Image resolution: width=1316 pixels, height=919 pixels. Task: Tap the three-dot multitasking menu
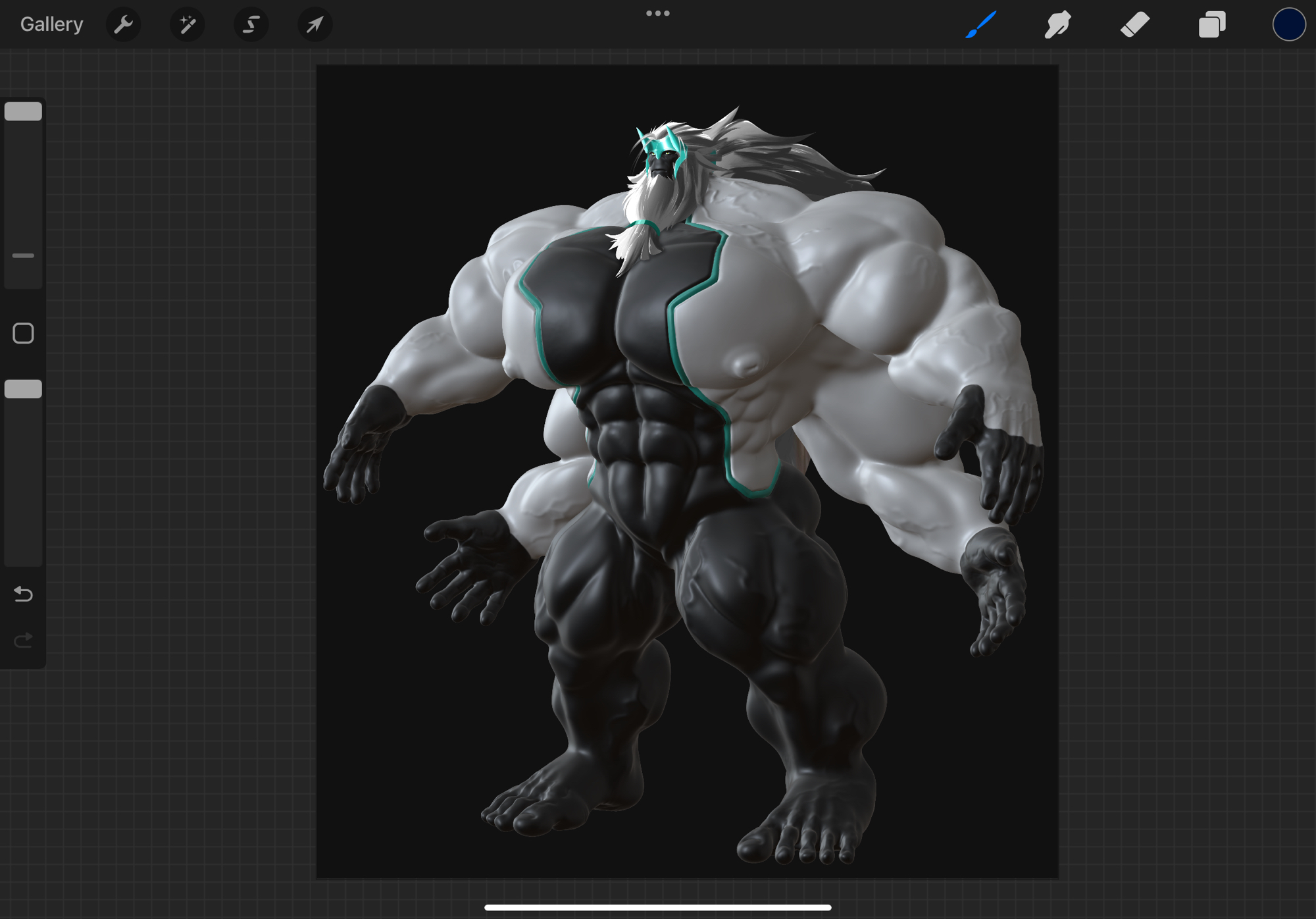tap(657, 13)
